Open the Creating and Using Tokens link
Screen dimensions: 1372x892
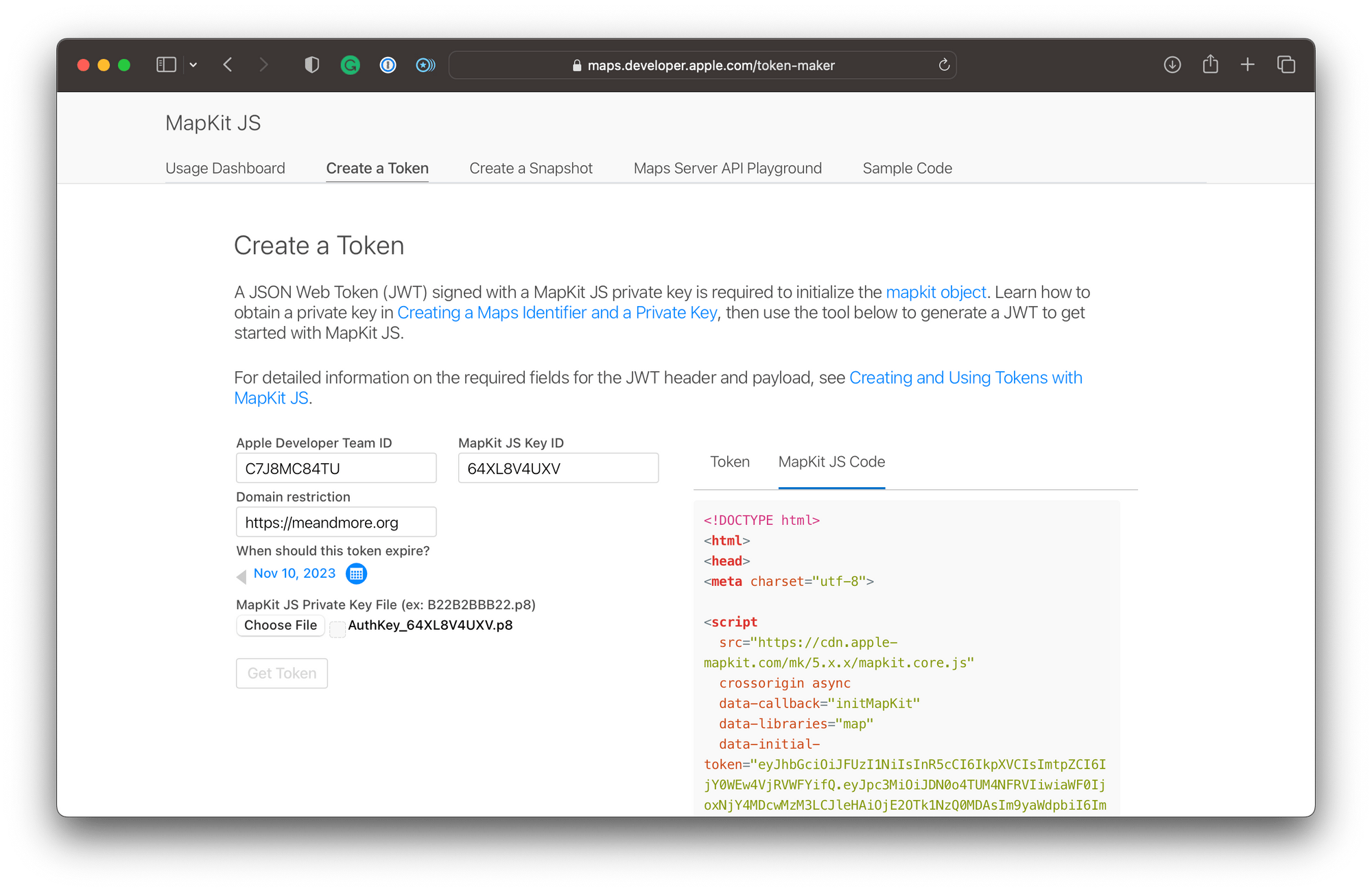coord(965,377)
